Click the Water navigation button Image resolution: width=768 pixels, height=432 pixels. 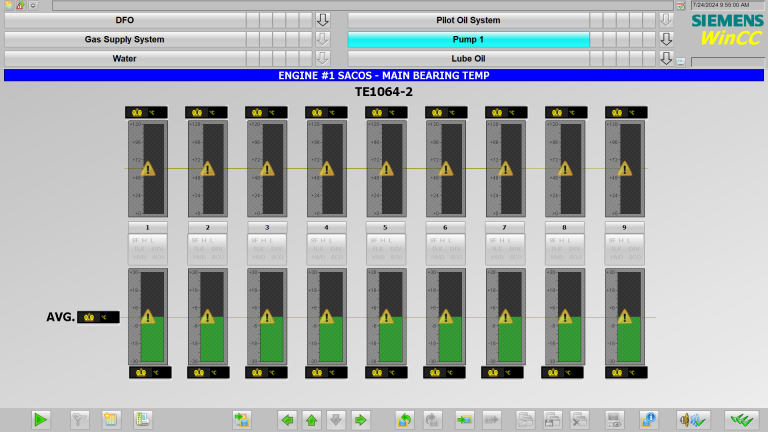click(x=124, y=58)
